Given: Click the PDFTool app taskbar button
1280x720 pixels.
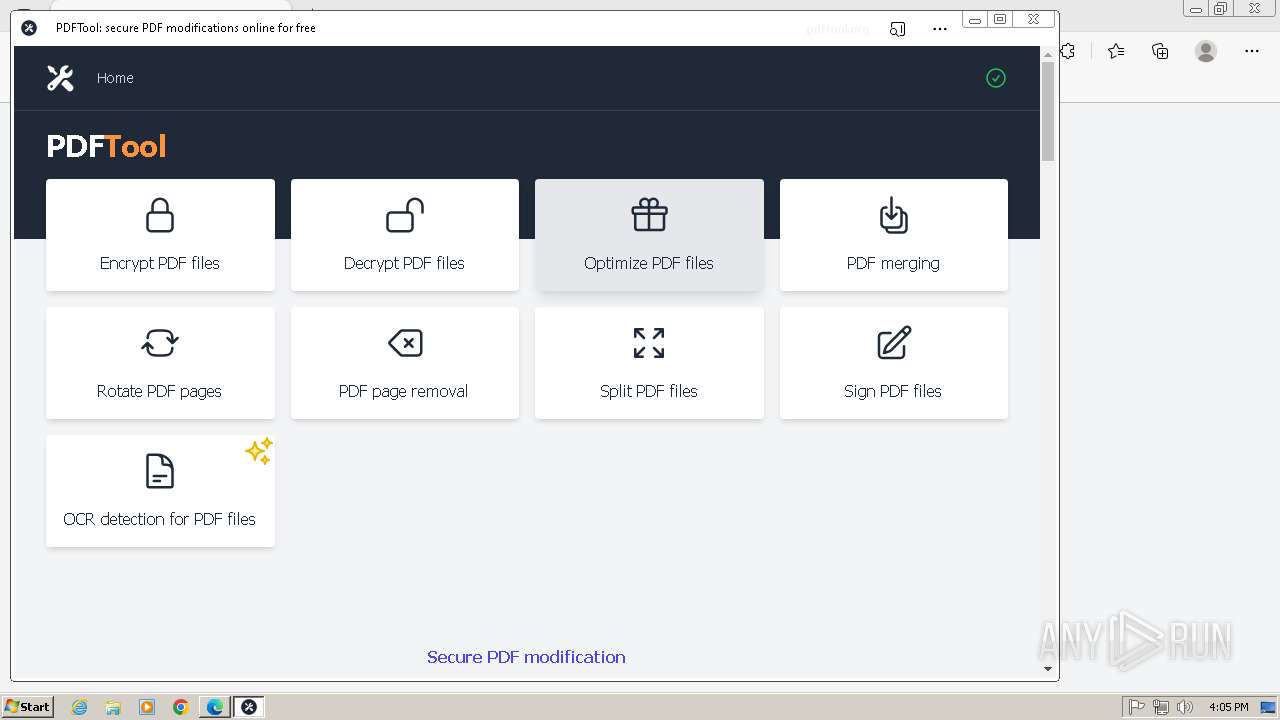Looking at the screenshot, I should point(249,707).
